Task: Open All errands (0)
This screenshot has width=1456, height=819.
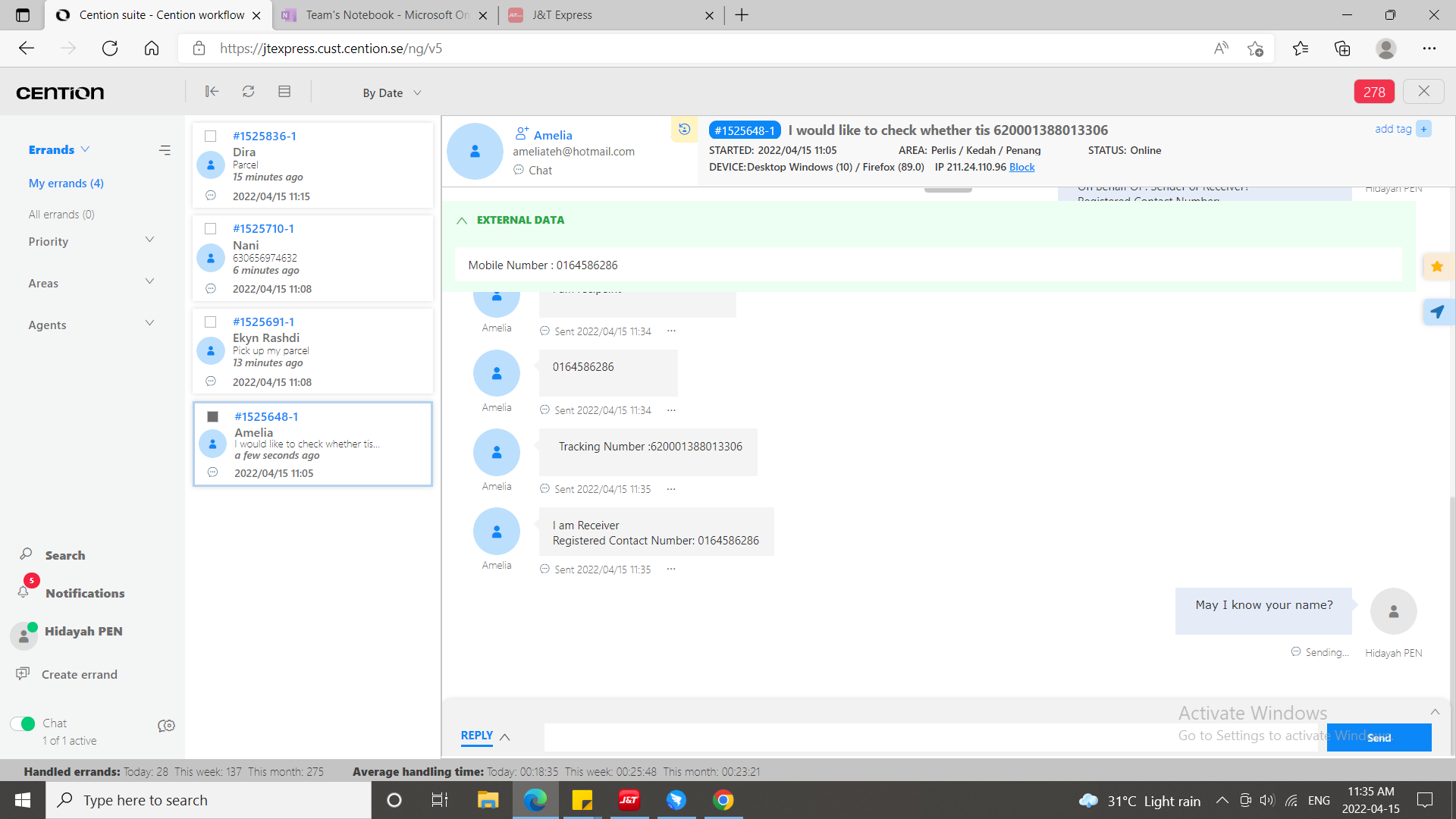Action: click(x=61, y=214)
